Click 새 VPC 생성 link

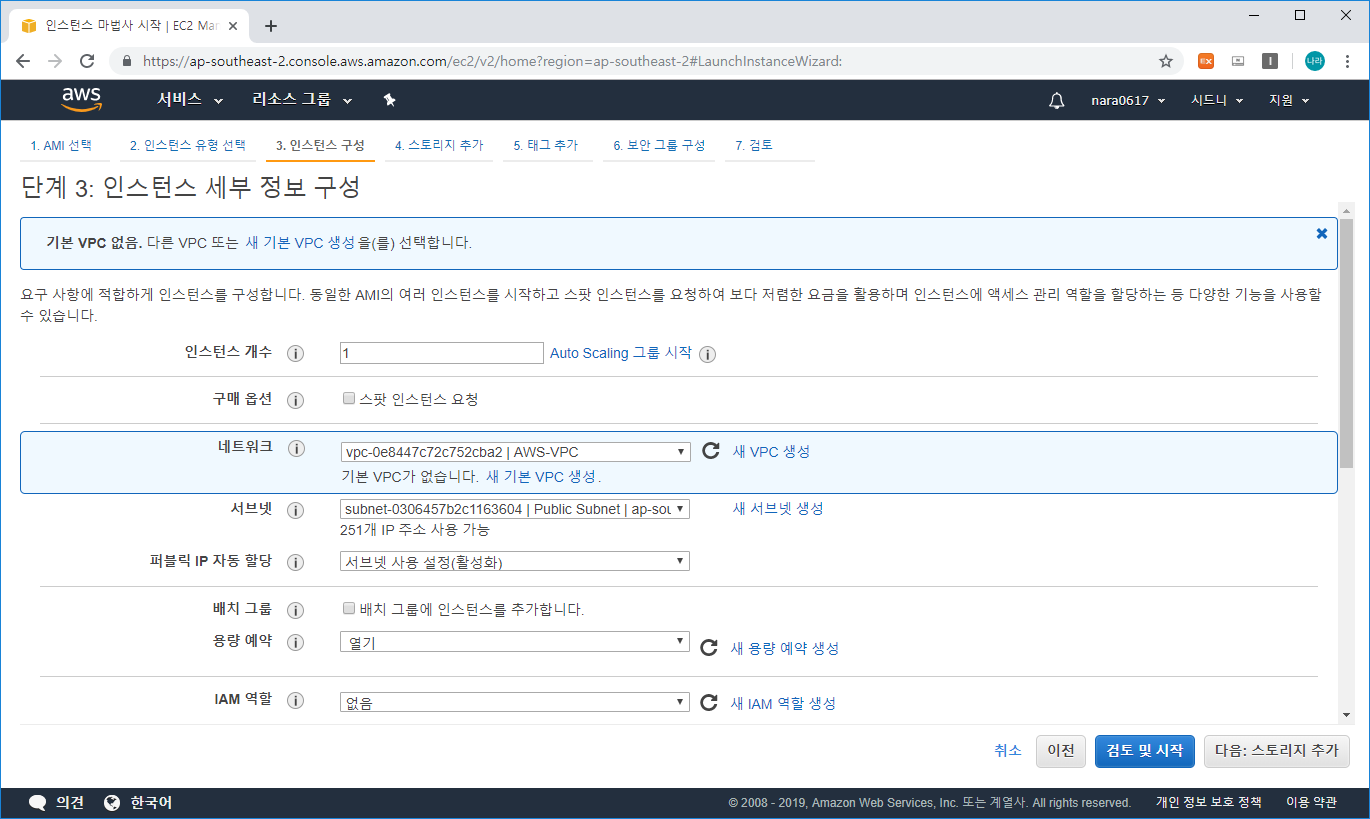(771, 451)
